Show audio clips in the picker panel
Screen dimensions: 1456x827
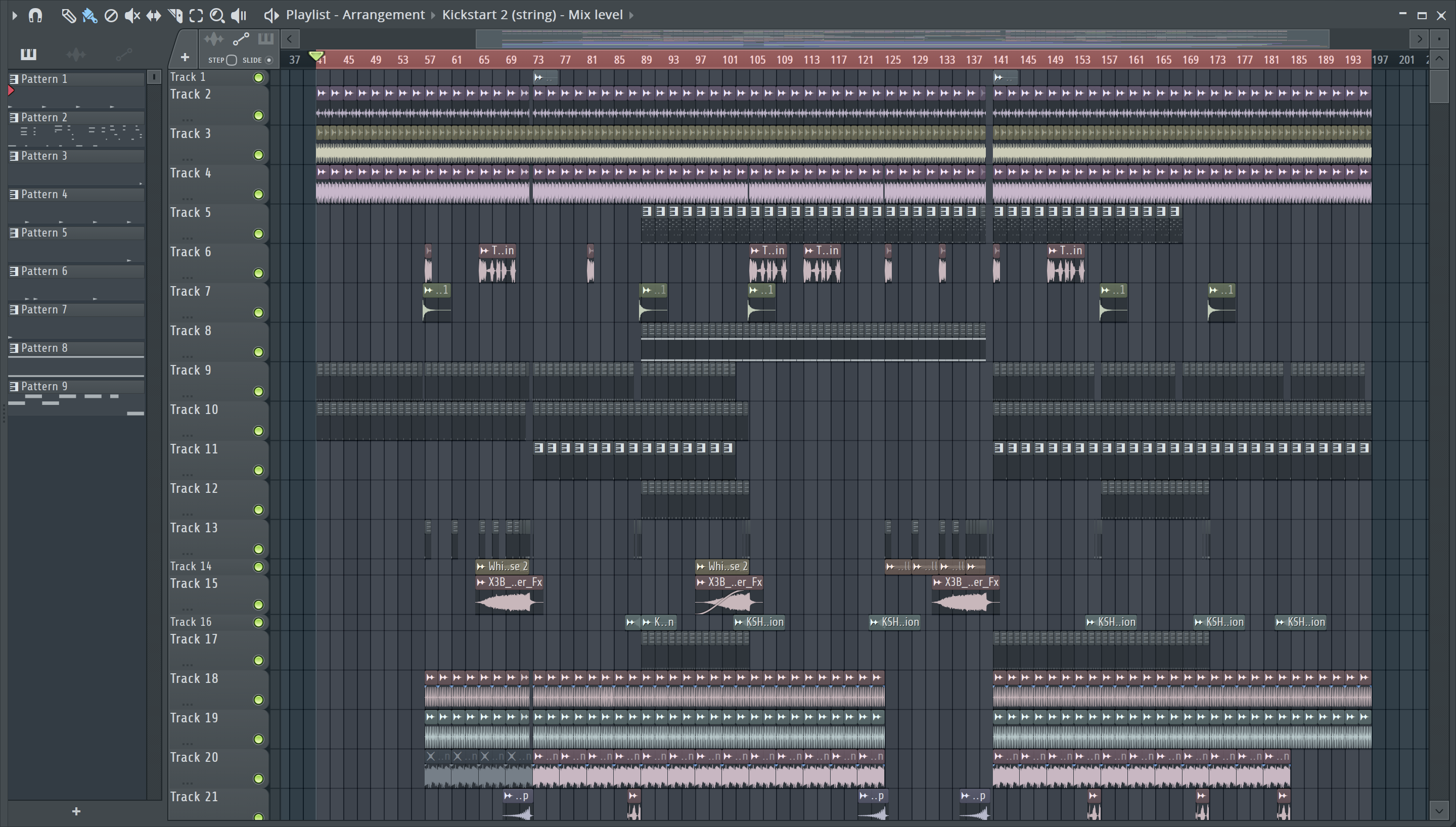pyautogui.click(x=75, y=55)
